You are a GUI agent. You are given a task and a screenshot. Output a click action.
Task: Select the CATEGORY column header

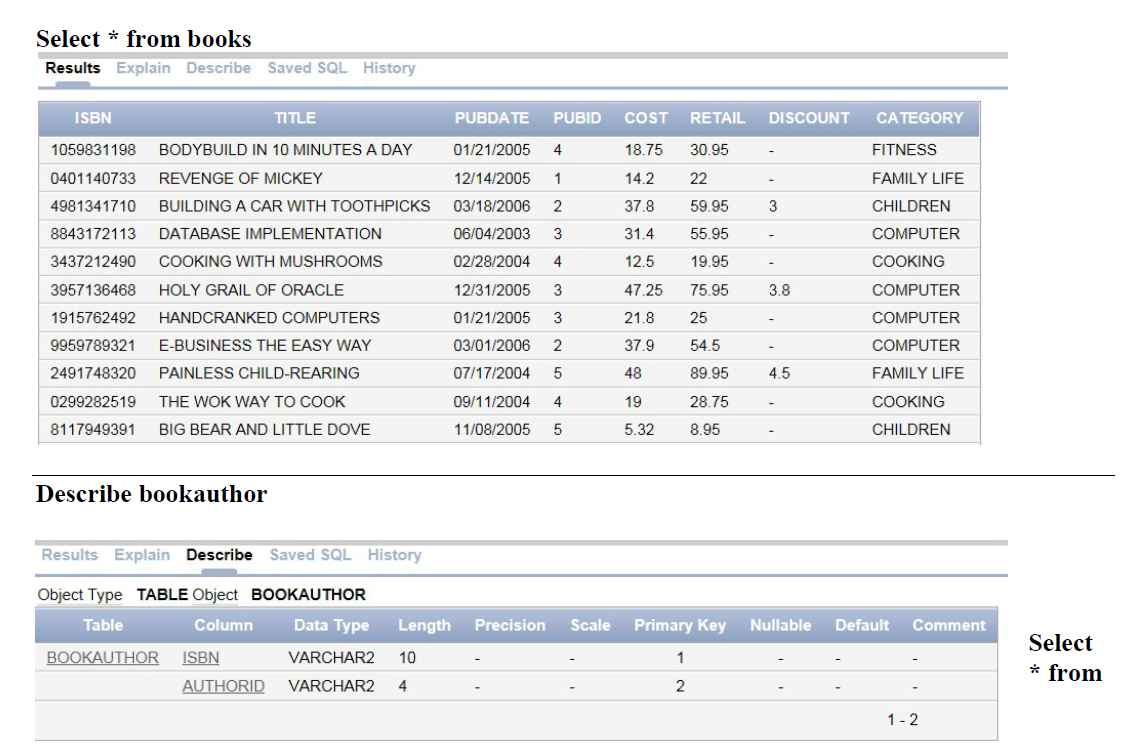click(920, 118)
